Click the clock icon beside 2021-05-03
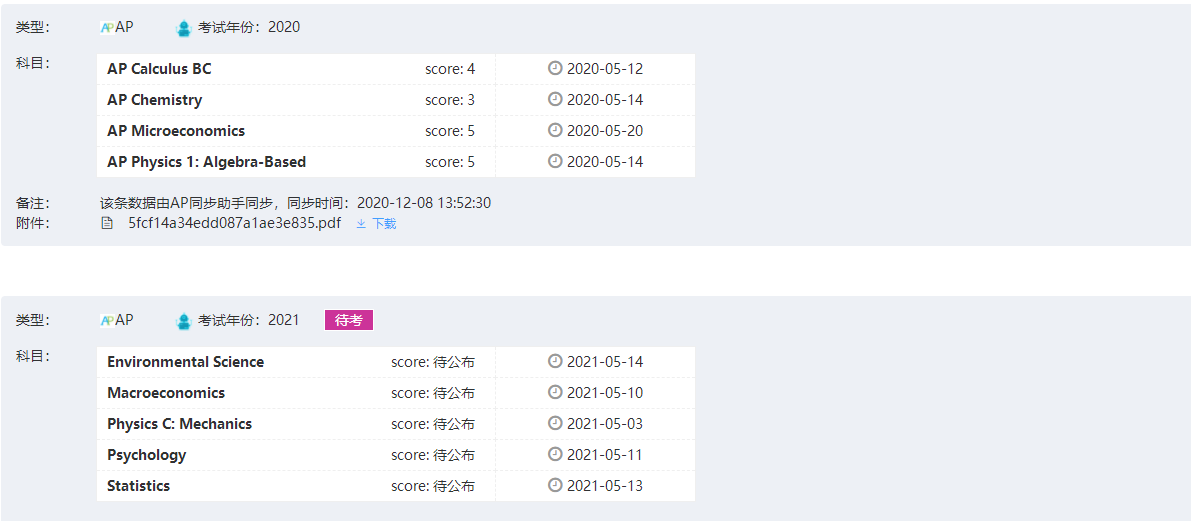The image size is (1191, 521). click(554, 424)
